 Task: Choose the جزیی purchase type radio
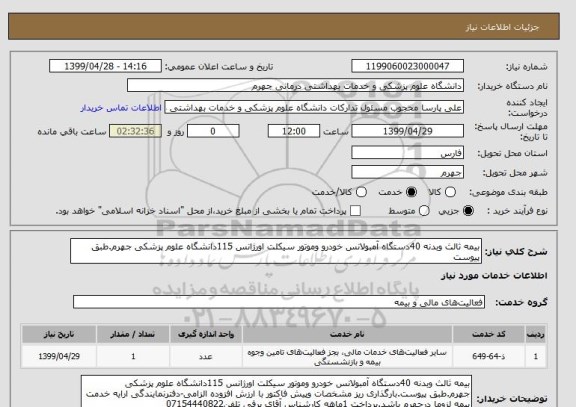pos(468,210)
